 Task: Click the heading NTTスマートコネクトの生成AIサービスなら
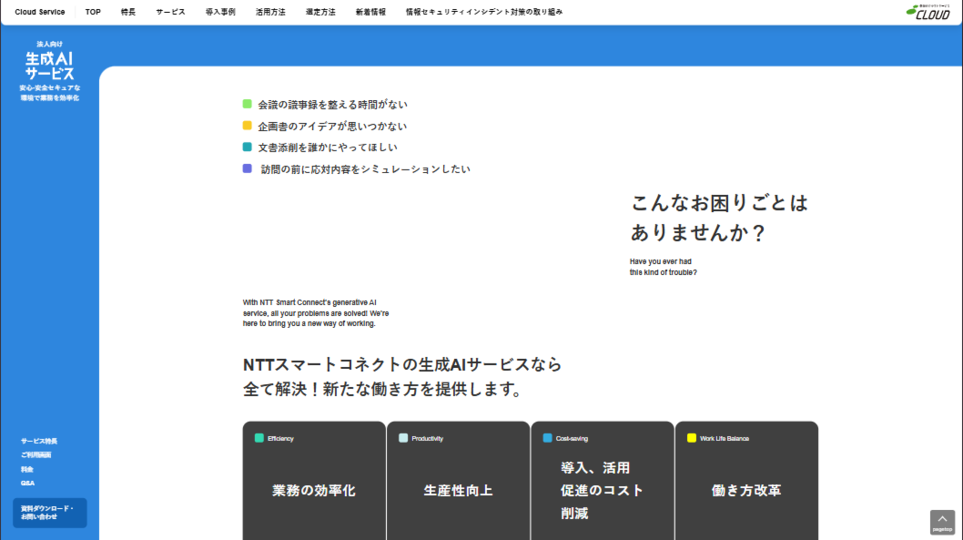coord(402,364)
